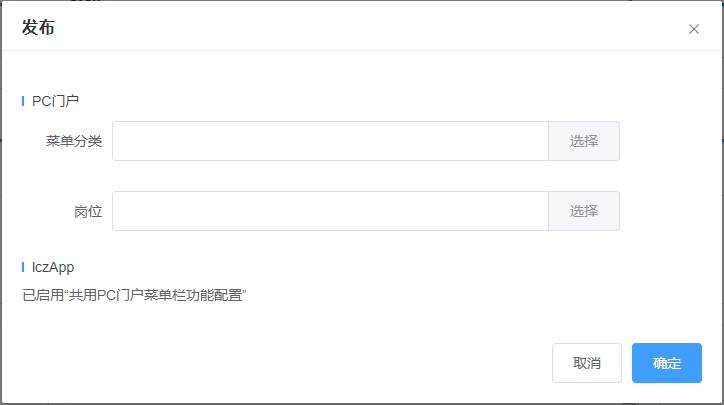
Task: Click the 取消 button
Action: coord(587,363)
